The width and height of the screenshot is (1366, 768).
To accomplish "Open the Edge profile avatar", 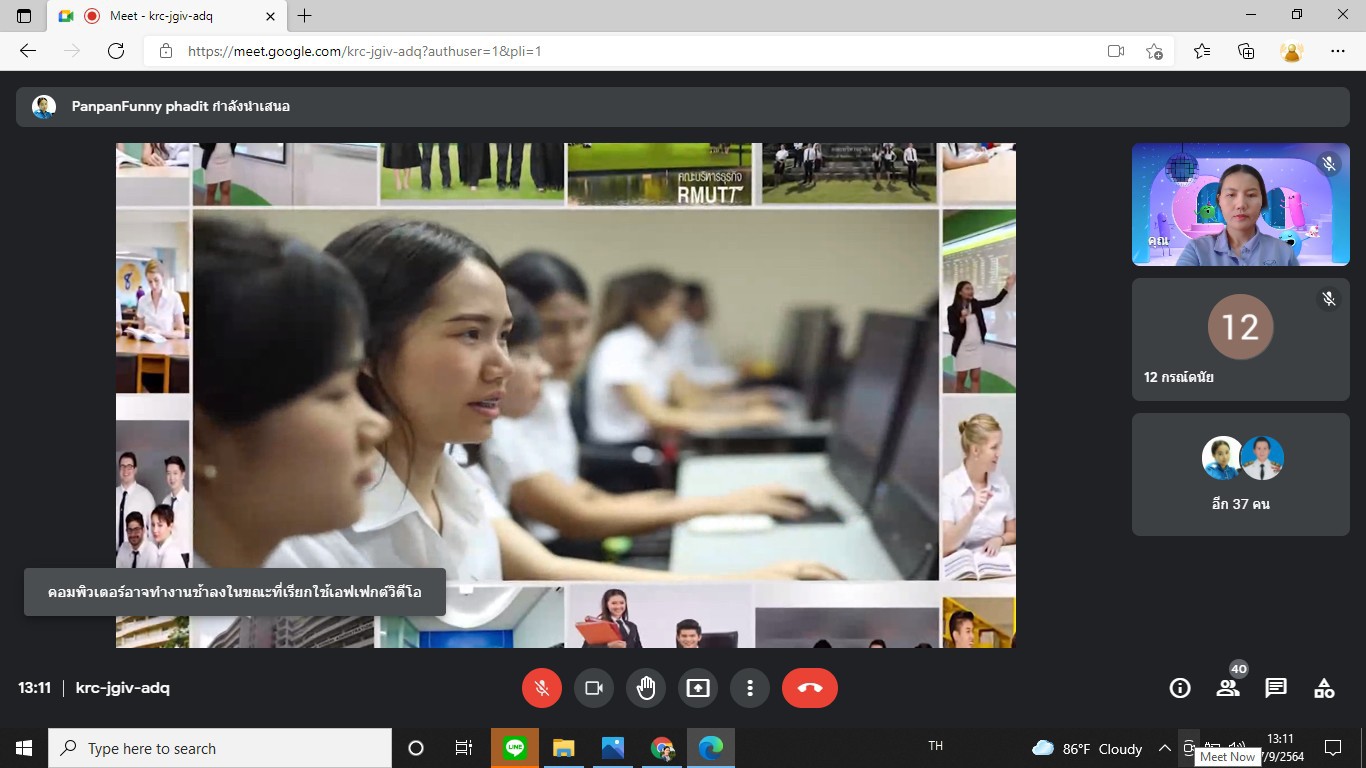I will point(1292,51).
